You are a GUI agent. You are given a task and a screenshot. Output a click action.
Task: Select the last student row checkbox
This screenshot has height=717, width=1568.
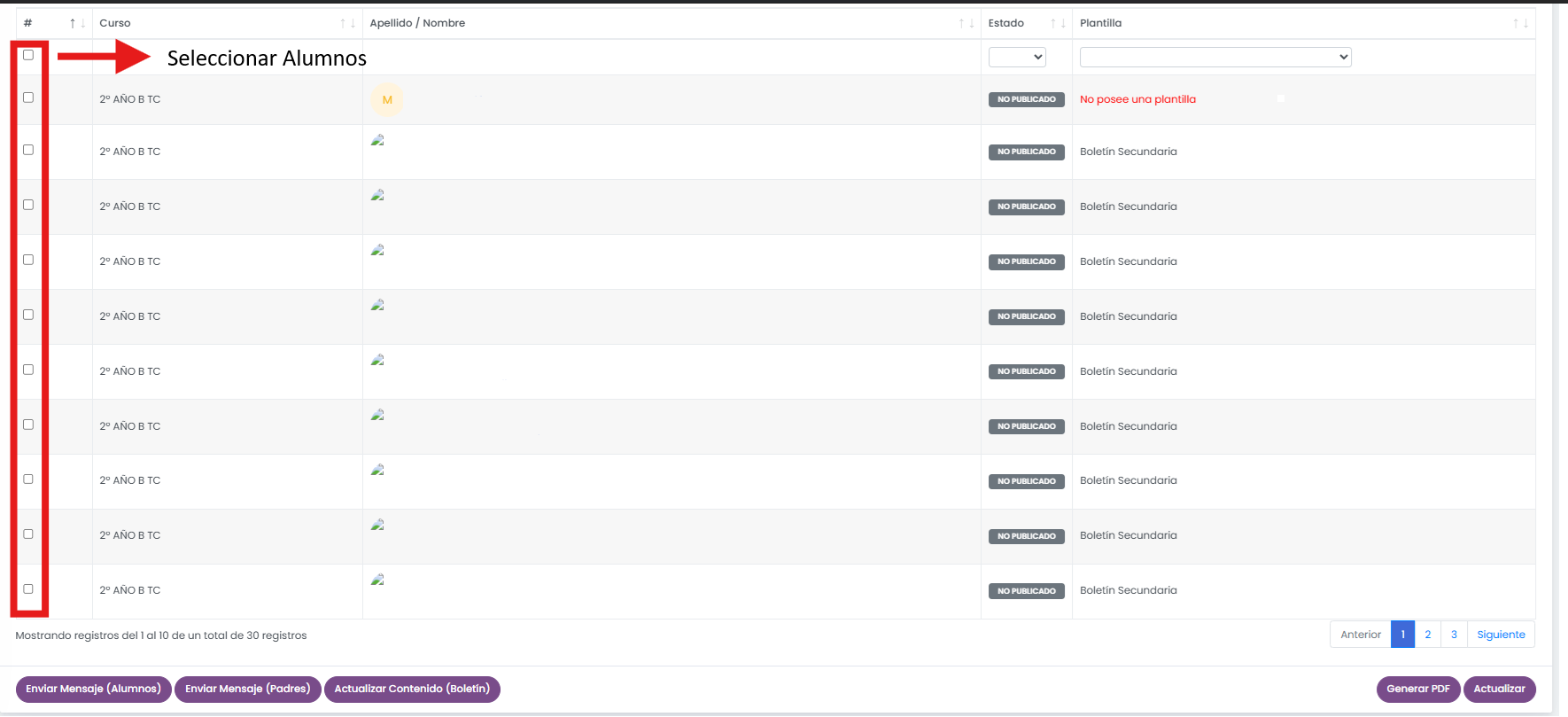point(28,588)
